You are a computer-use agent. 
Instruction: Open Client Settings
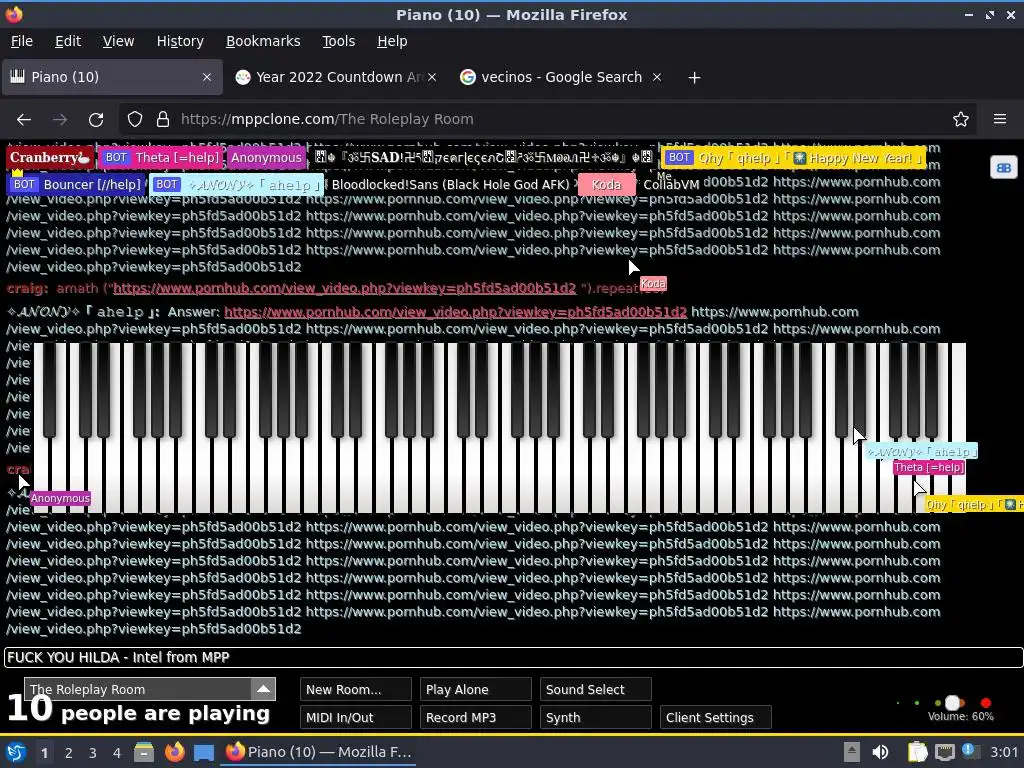pos(716,717)
